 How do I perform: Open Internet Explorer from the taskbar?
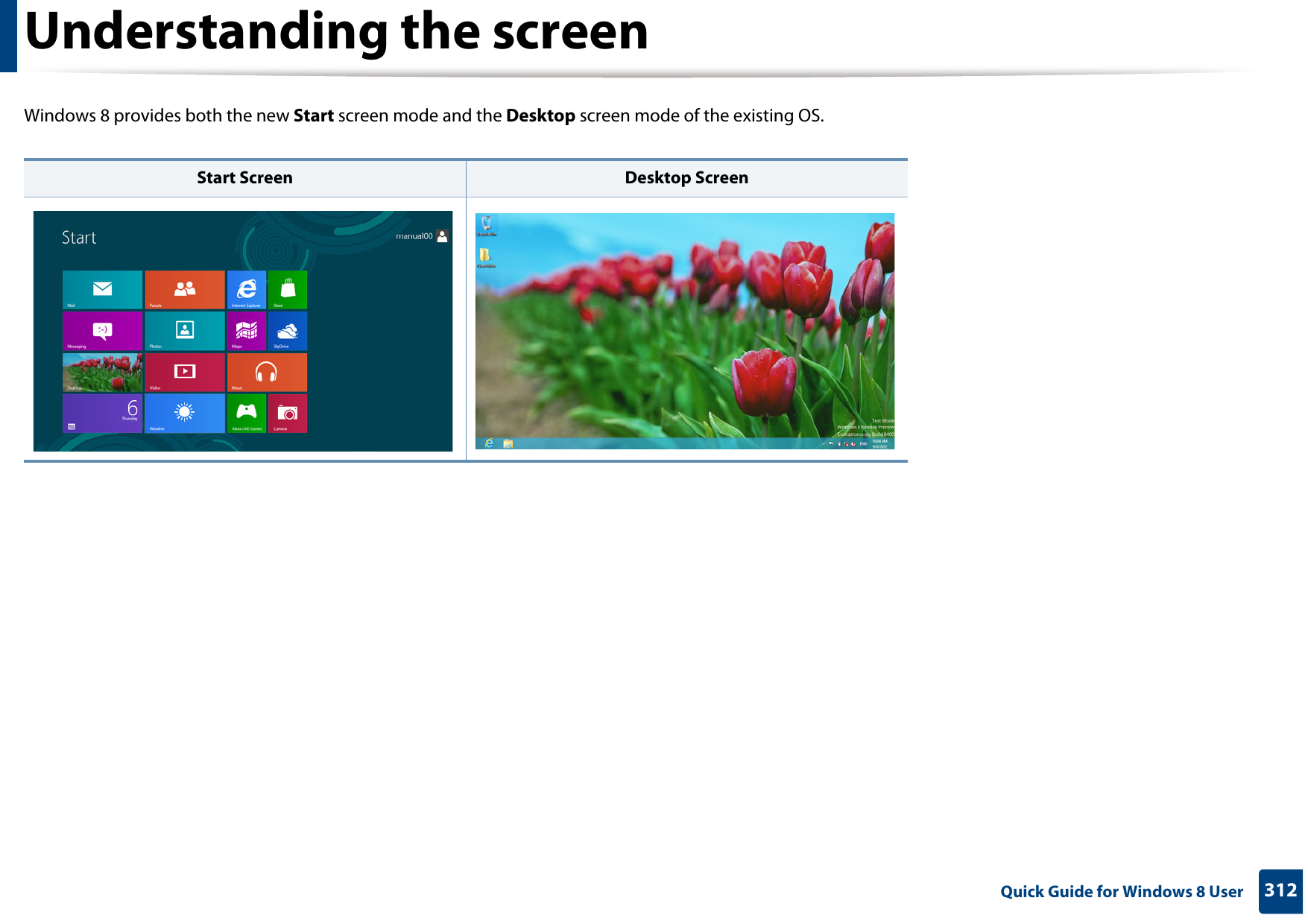pyautogui.click(x=489, y=443)
